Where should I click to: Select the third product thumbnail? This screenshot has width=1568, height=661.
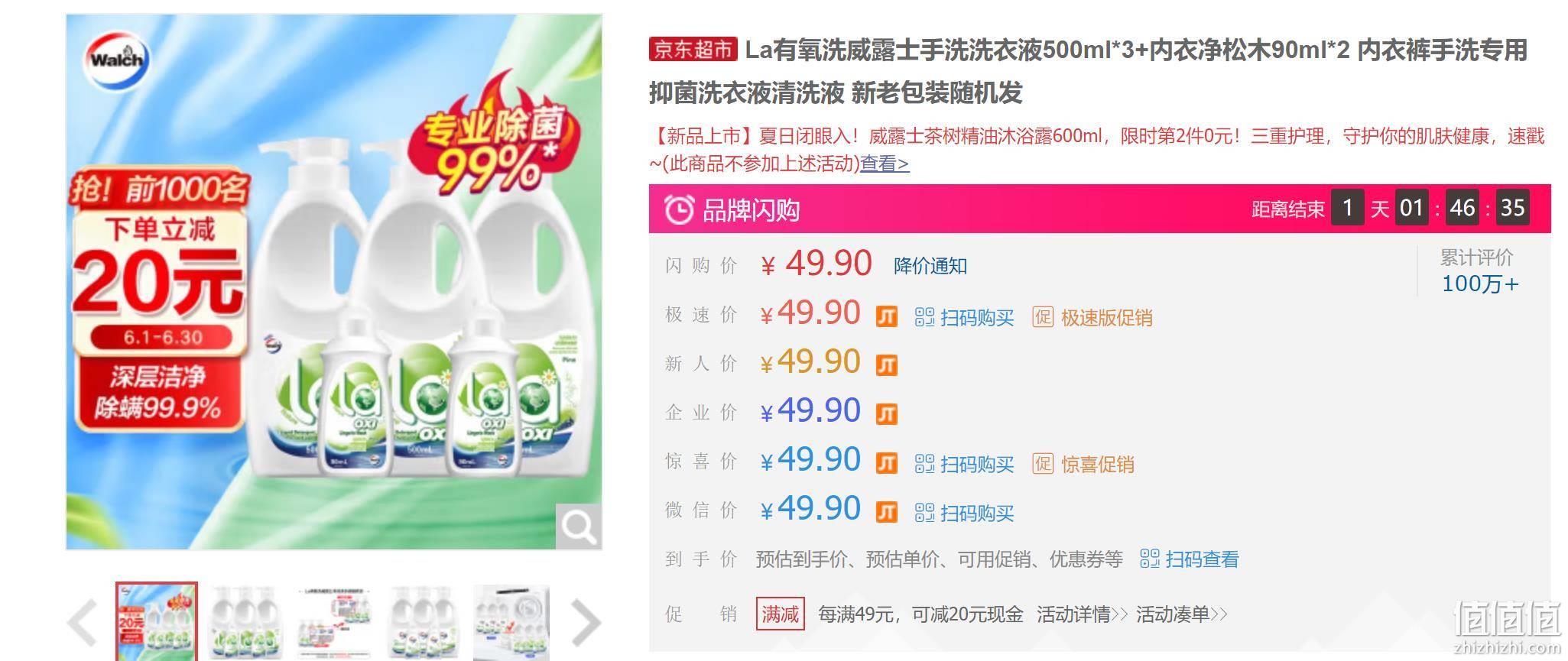click(334, 623)
